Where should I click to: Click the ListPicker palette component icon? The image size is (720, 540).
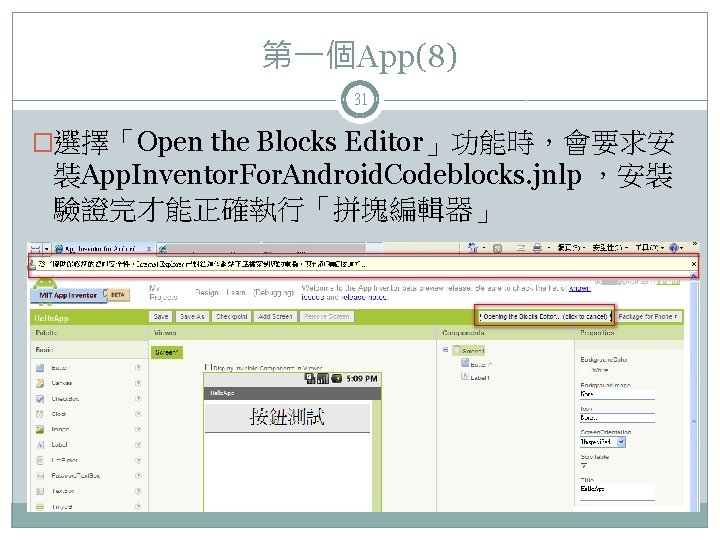[40, 460]
